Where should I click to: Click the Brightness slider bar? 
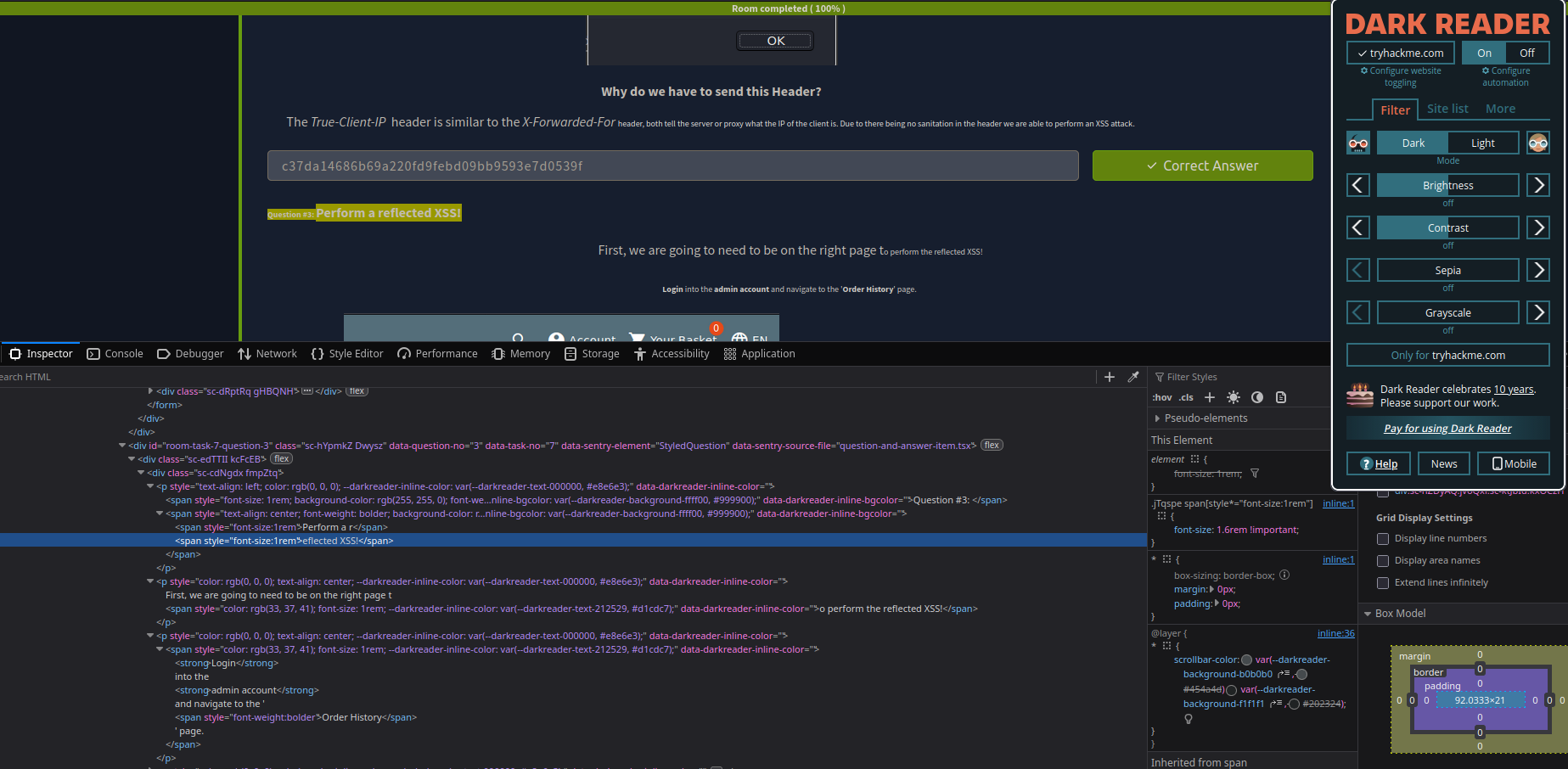click(x=1447, y=185)
